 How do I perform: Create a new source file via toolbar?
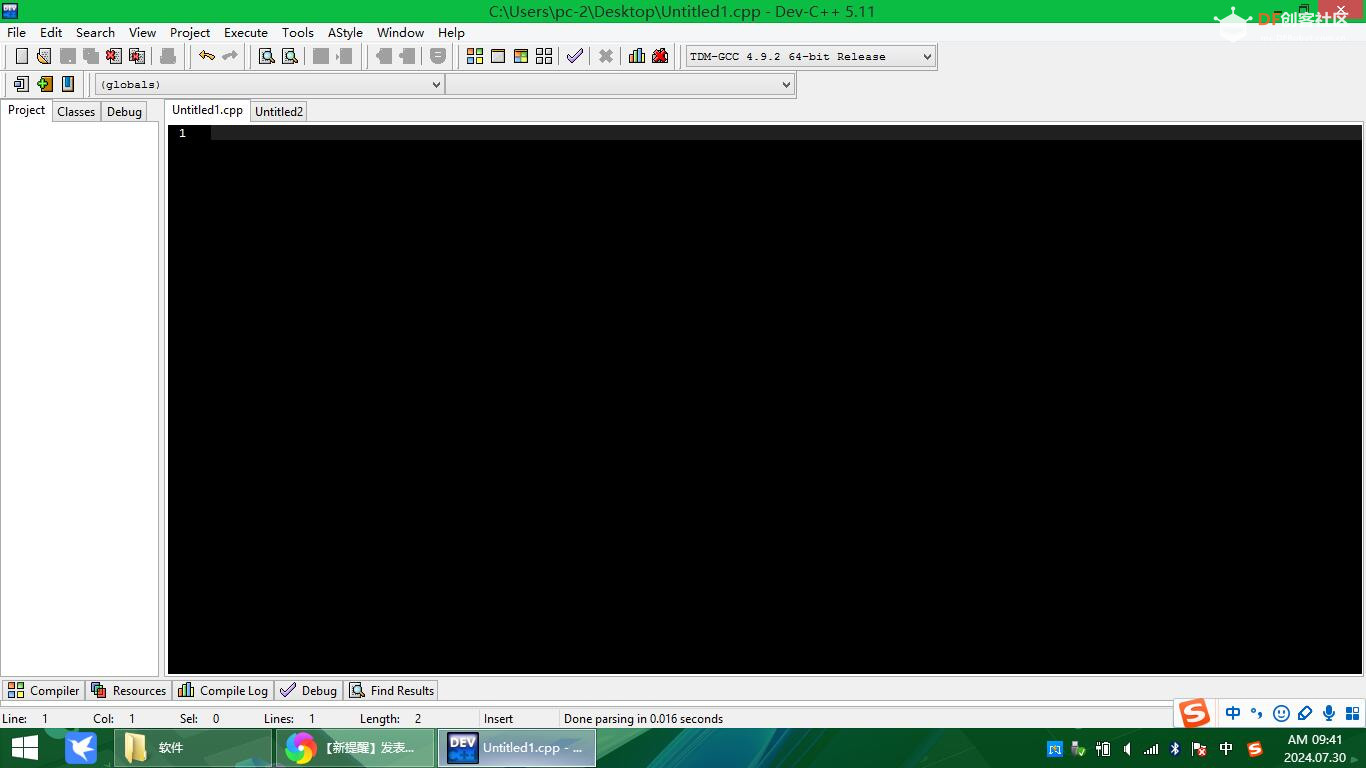(x=21, y=56)
